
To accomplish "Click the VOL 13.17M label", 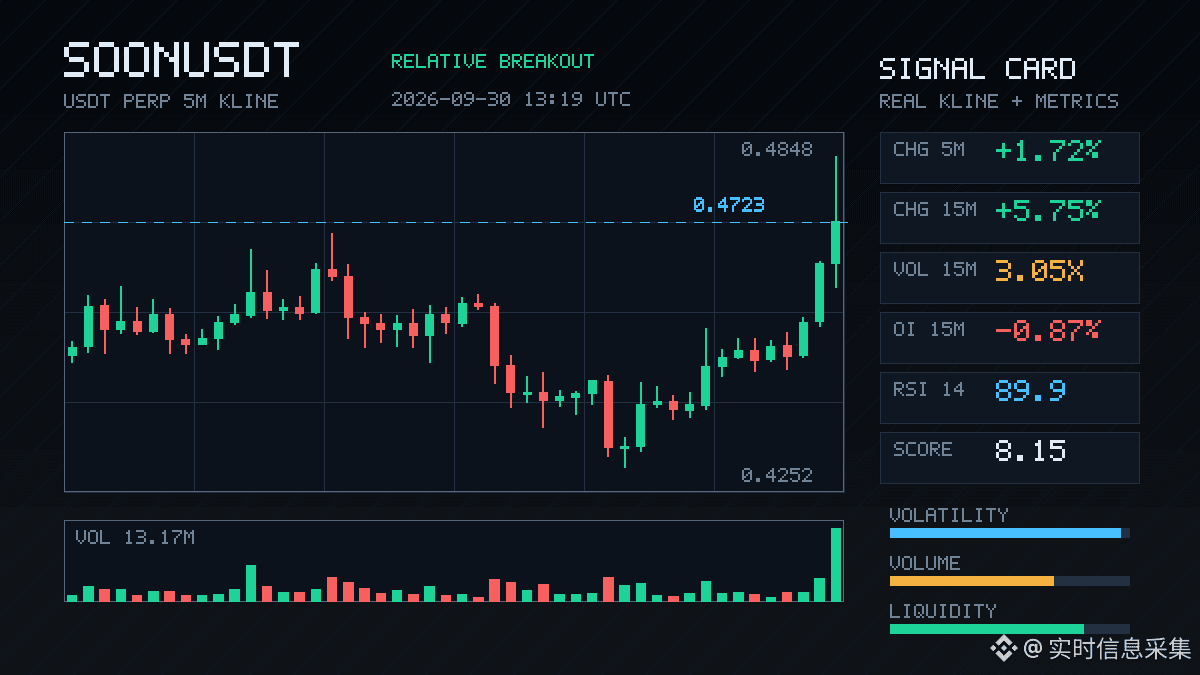I will coord(135,538).
